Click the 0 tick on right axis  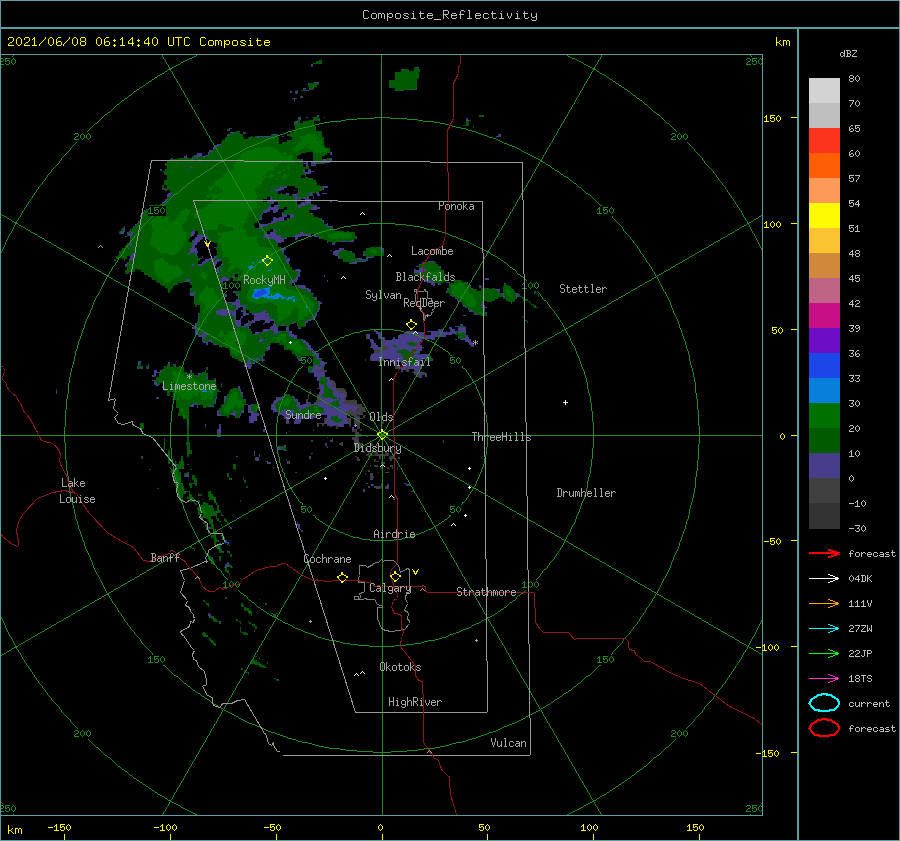[x=782, y=436]
